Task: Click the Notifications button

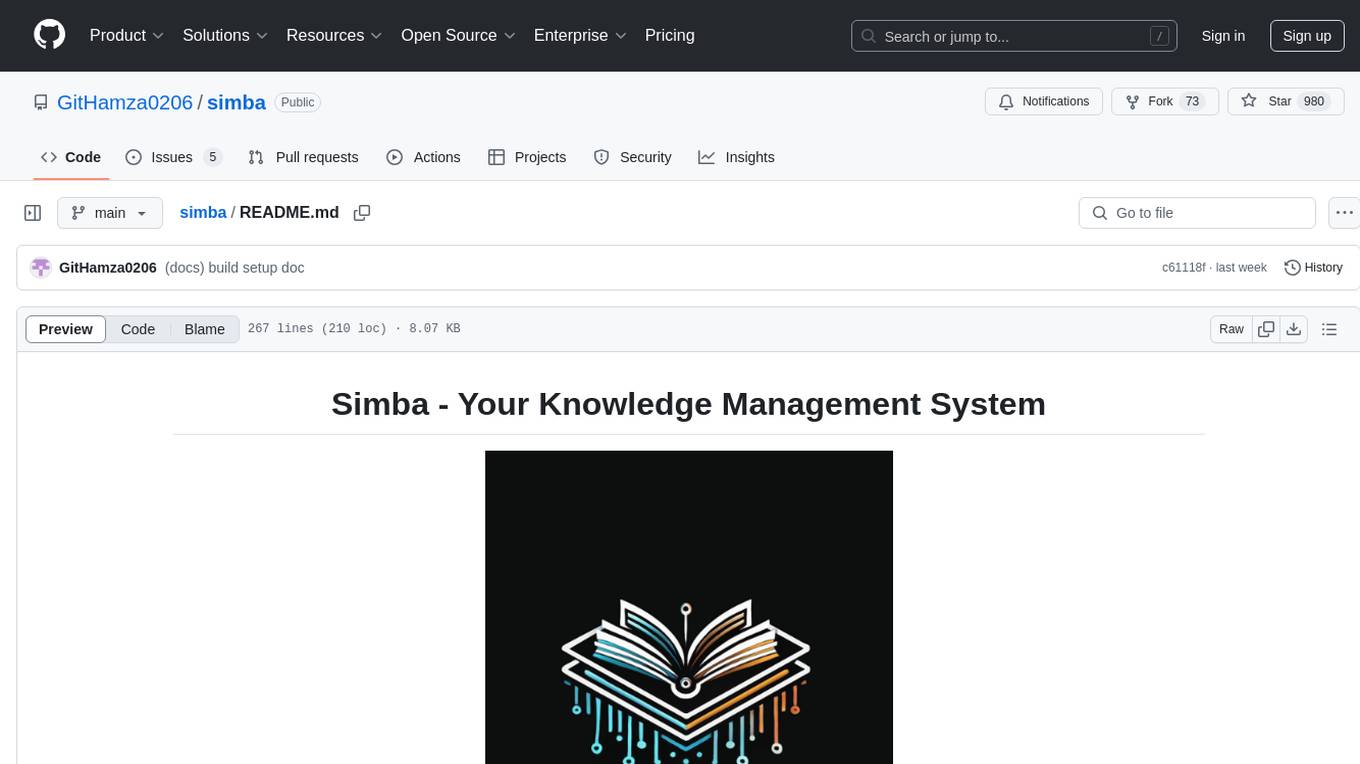Action: (1044, 102)
